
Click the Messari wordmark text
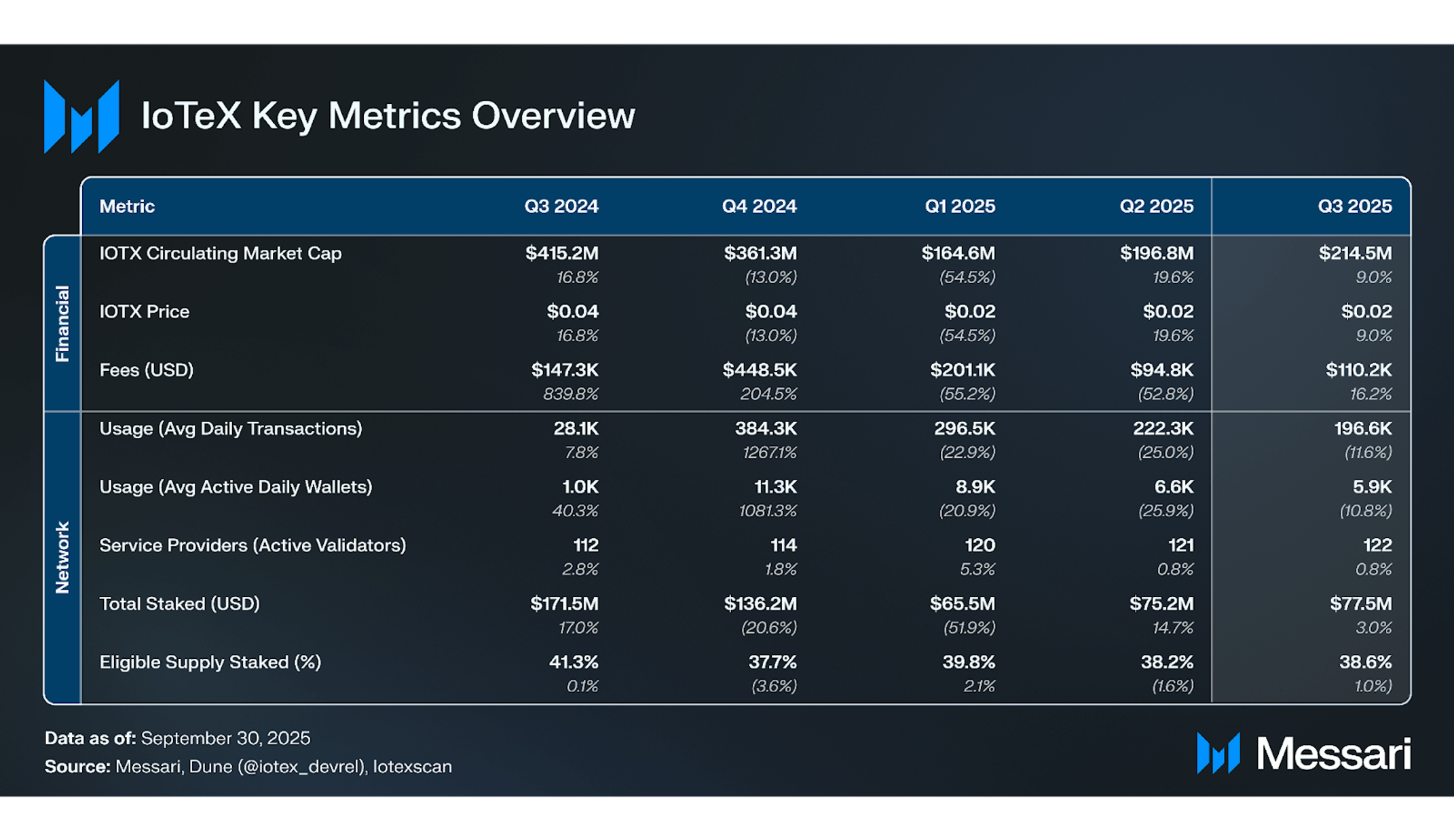click(1333, 754)
